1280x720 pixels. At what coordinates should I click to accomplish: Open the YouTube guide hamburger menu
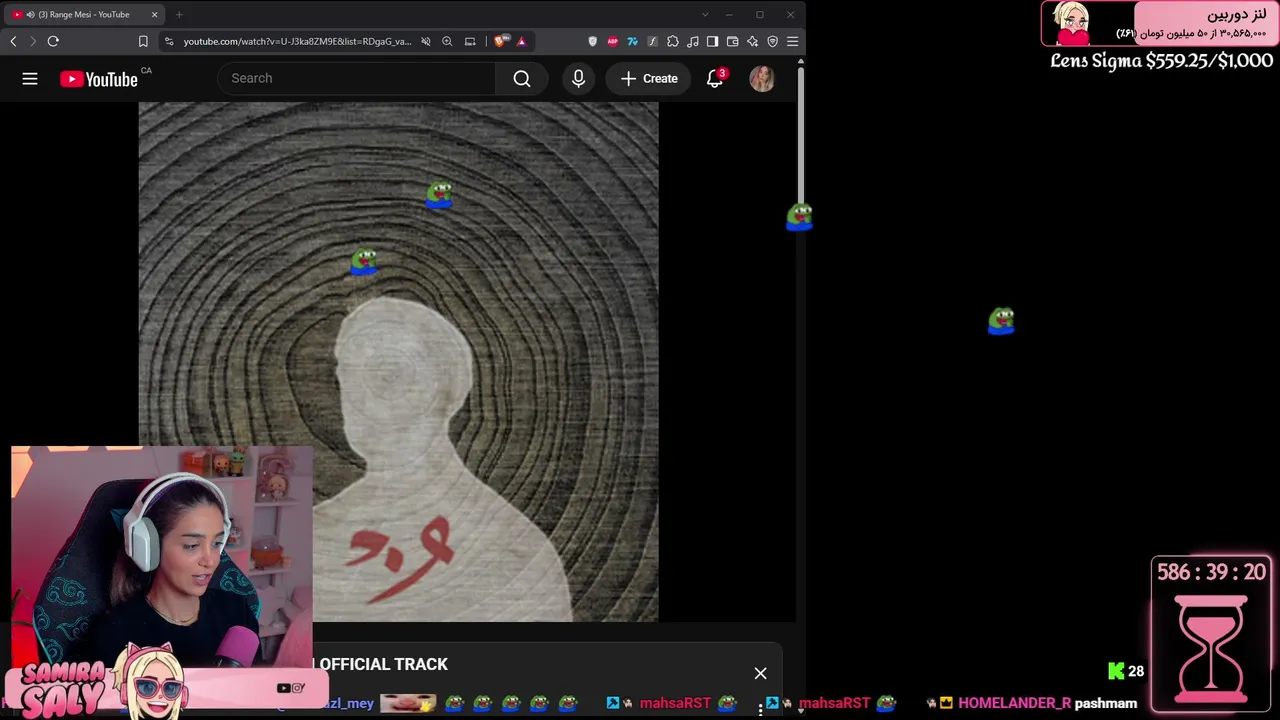[x=30, y=78]
